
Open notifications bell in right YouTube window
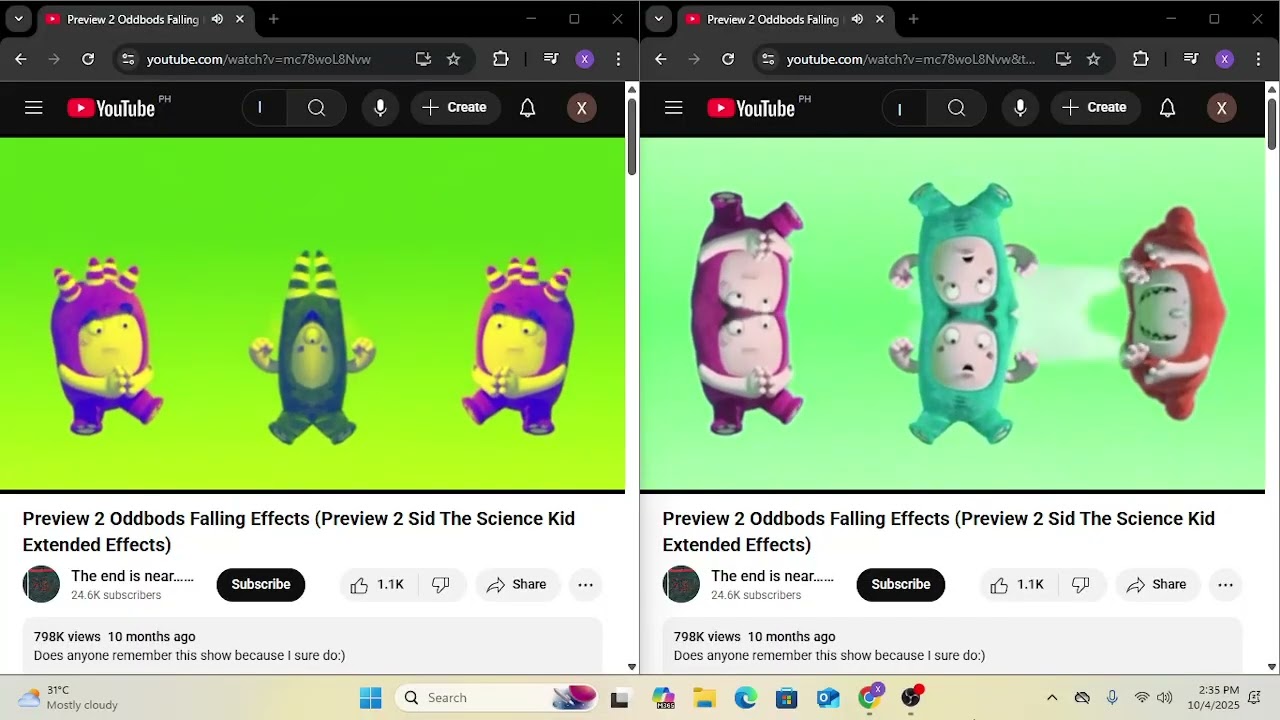click(x=1167, y=108)
